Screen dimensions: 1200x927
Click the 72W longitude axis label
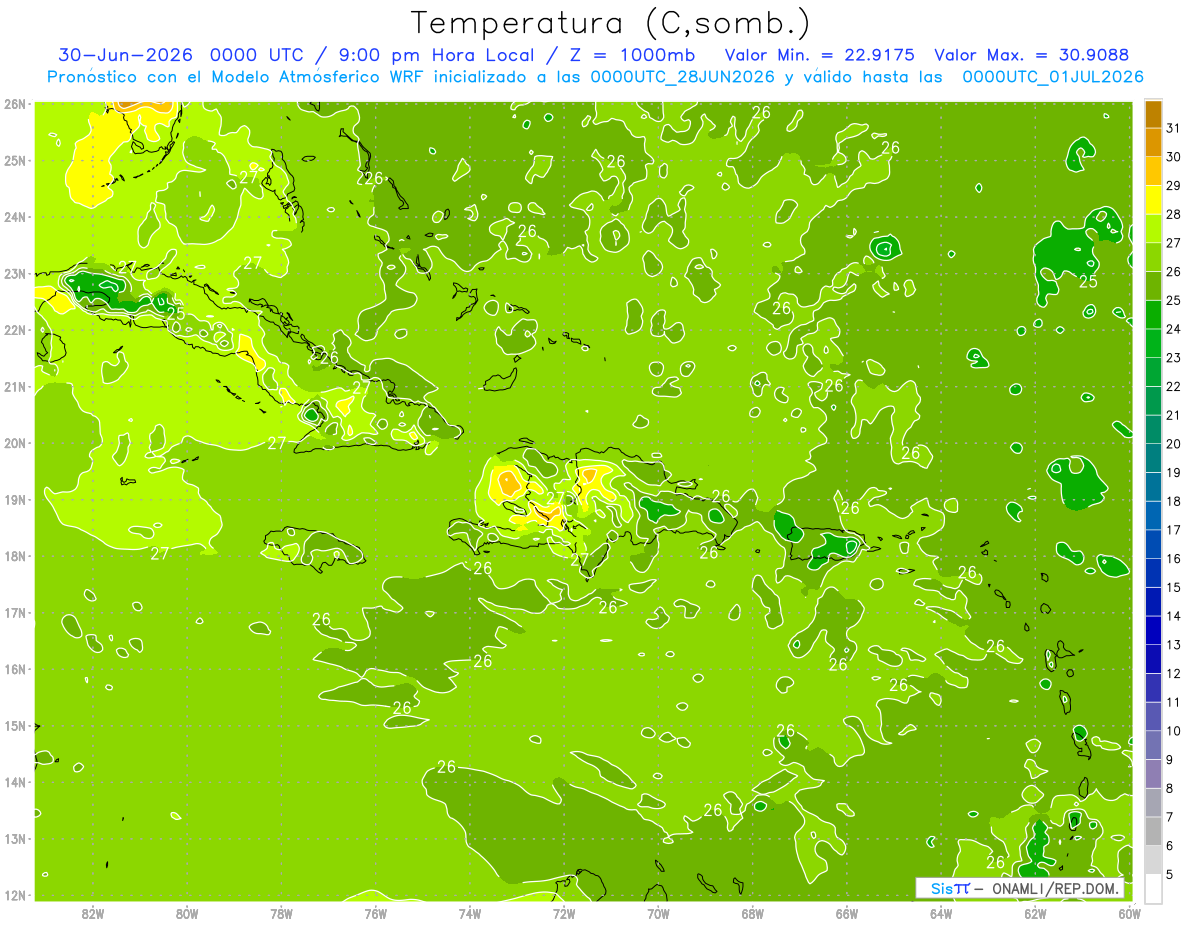[x=564, y=913]
